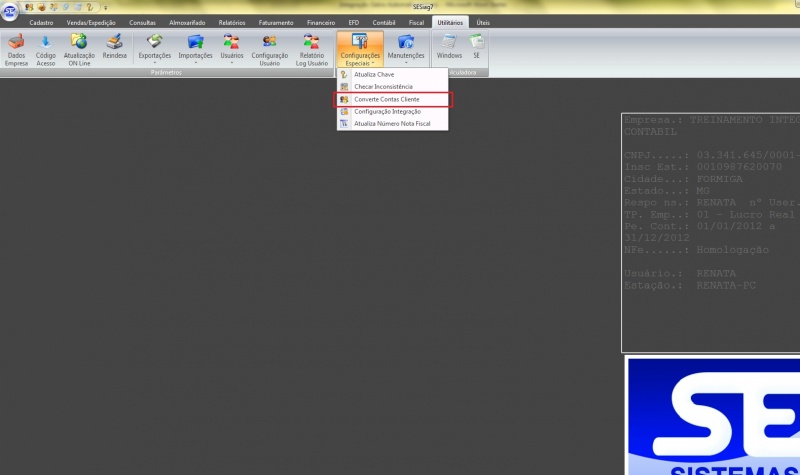Image resolution: width=800 pixels, height=475 pixels.
Task: Open Relatório Log Usuário
Action: pyautogui.click(x=312, y=48)
